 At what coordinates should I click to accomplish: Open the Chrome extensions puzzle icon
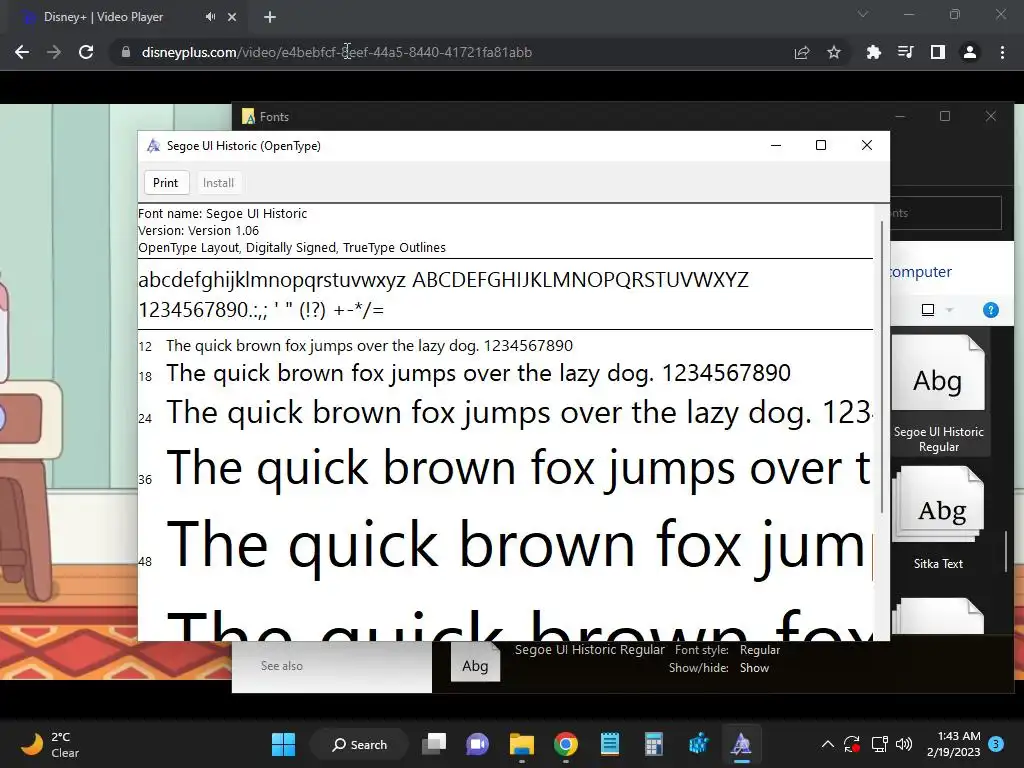[x=873, y=52]
